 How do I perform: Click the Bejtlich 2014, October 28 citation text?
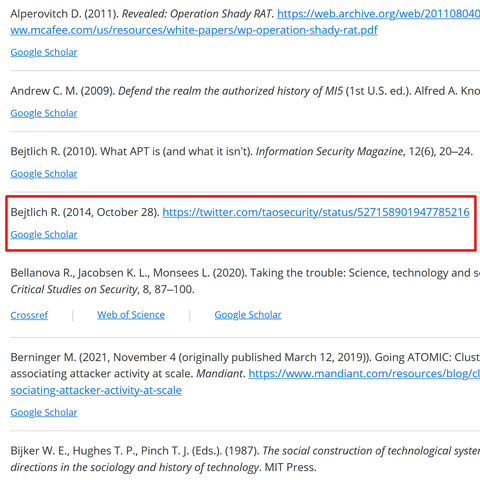tap(85, 212)
